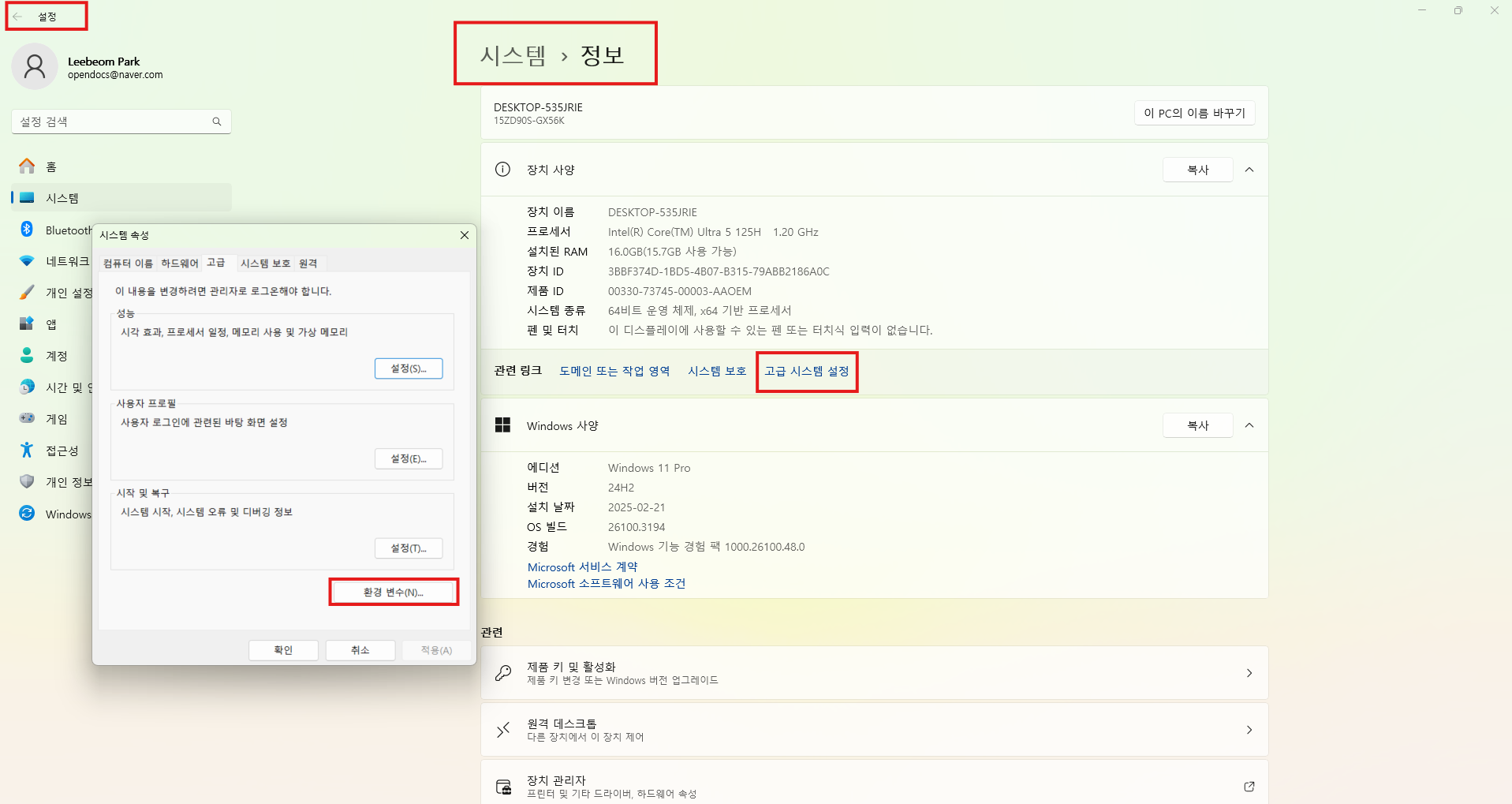The width and height of the screenshot is (1512, 804).
Task: Click the 3BBF374D device ID value
Action: [x=719, y=271]
